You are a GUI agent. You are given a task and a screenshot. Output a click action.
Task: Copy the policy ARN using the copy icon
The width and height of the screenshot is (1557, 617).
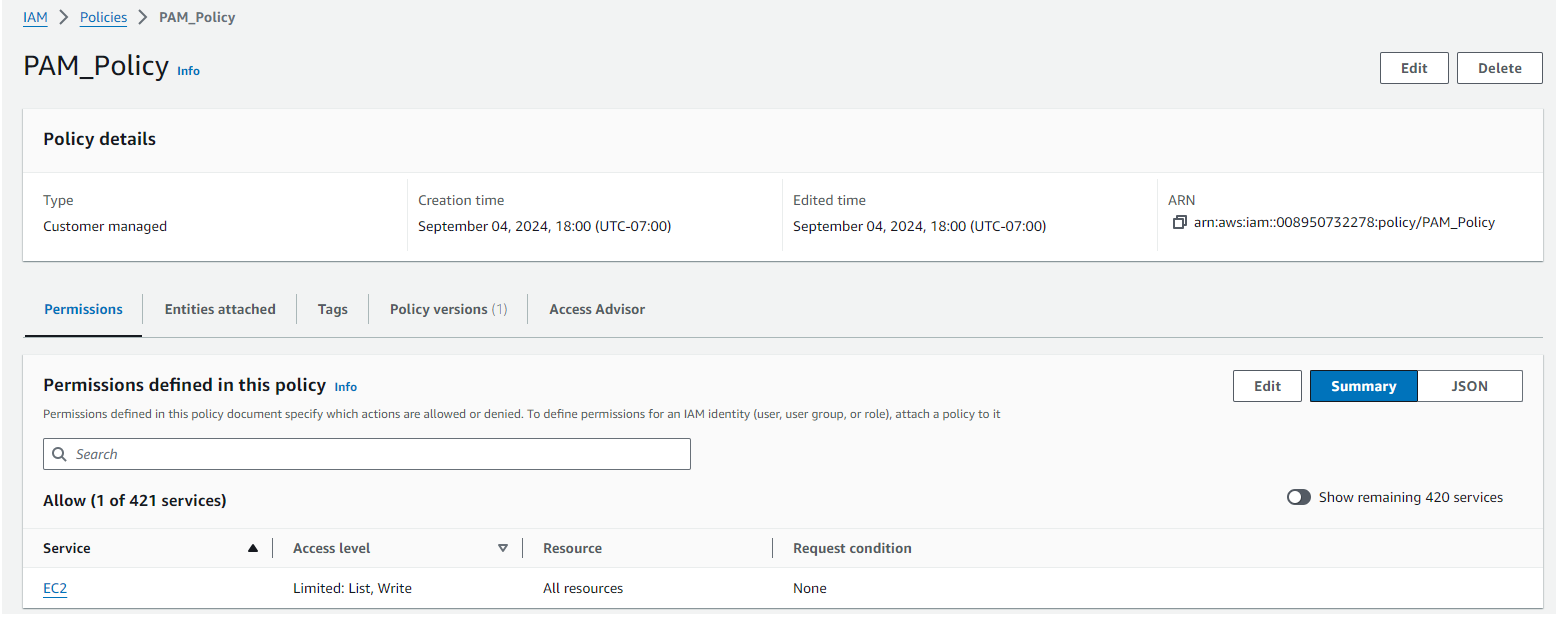(1178, 222)
